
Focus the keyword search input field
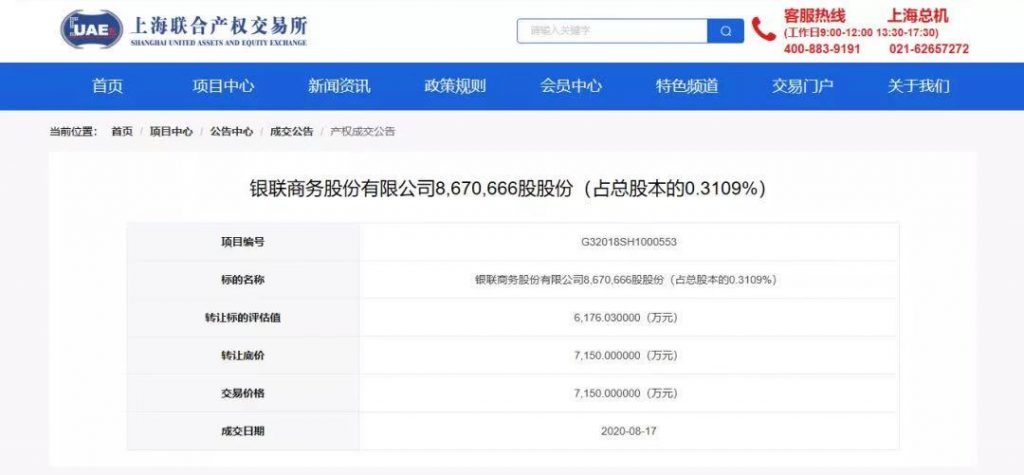(613, 31)
